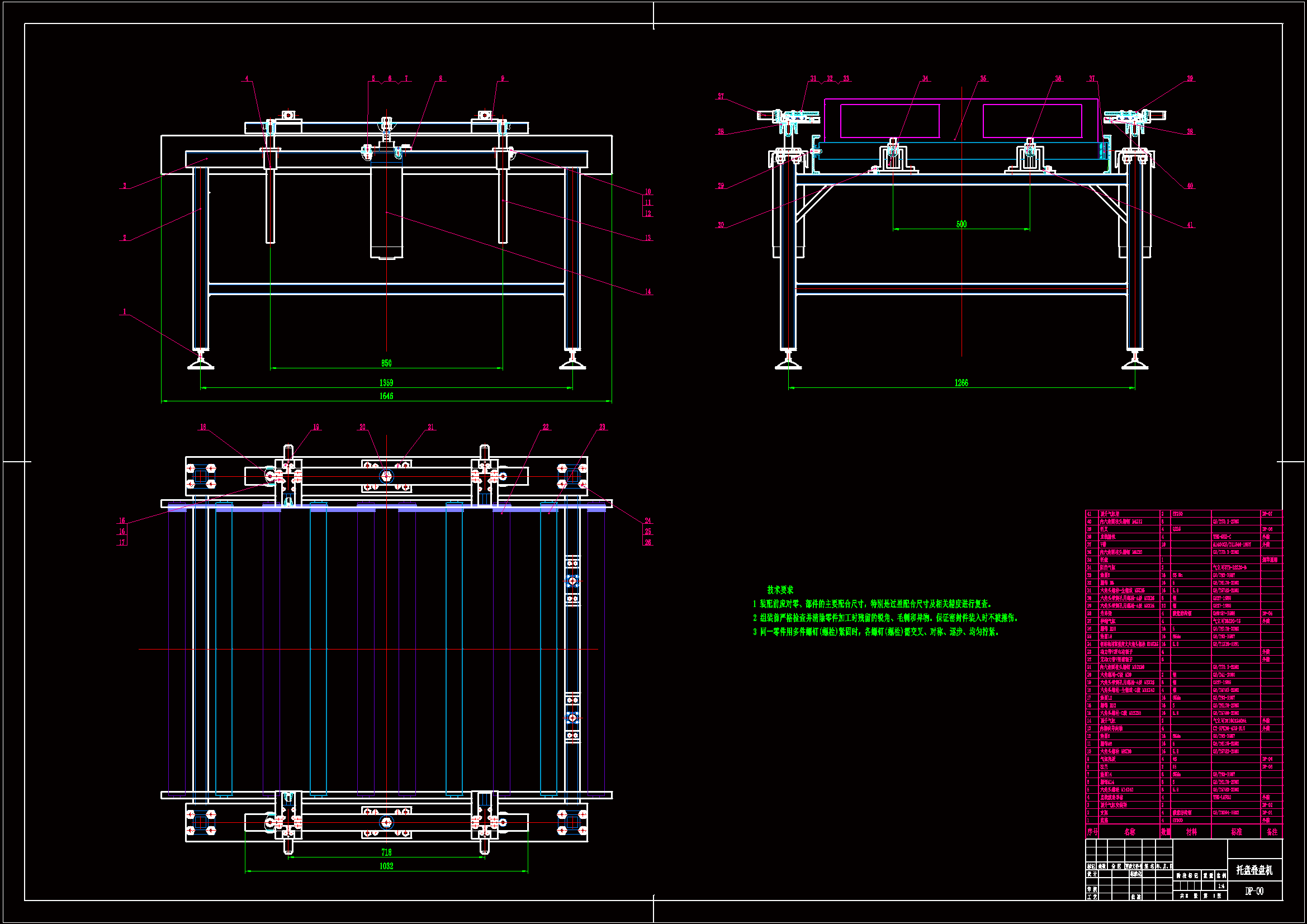Click the 托盘叠盘机 title block cell
The width and height of the screenshot is (1307, 924).
(1254, 870)
